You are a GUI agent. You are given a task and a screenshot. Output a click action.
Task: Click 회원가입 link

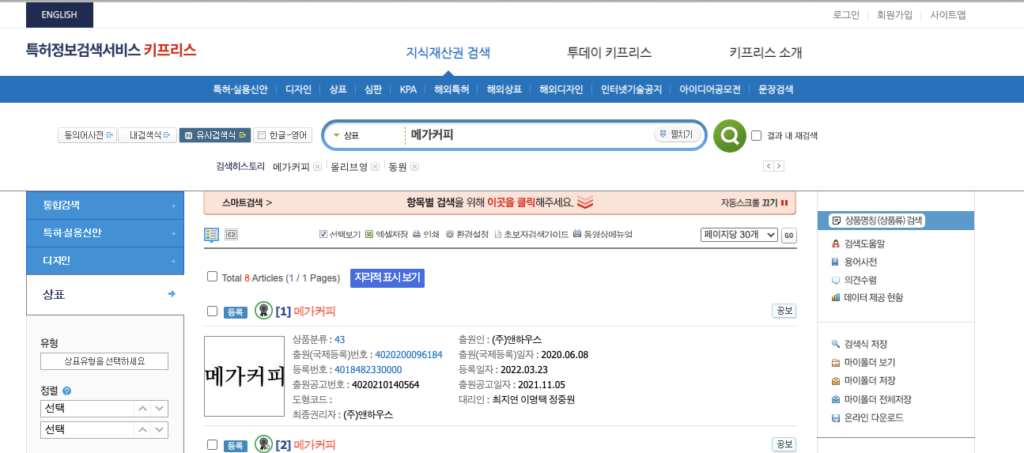click(894, 15)
